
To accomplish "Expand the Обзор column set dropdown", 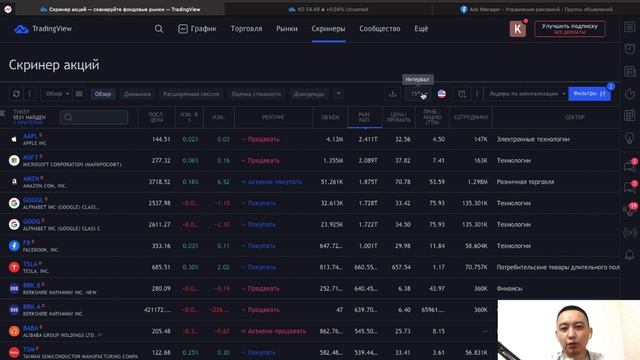I will click(57, 94).
